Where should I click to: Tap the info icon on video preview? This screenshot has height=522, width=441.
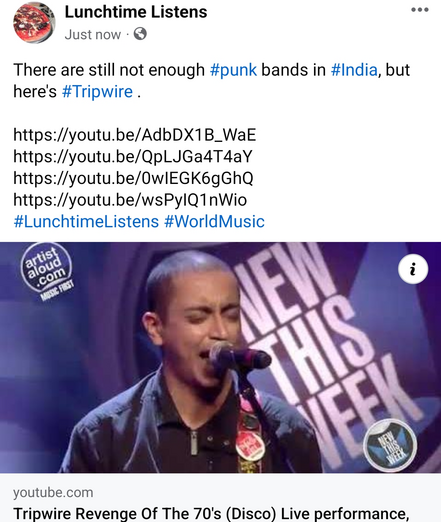tap(413, 269)
